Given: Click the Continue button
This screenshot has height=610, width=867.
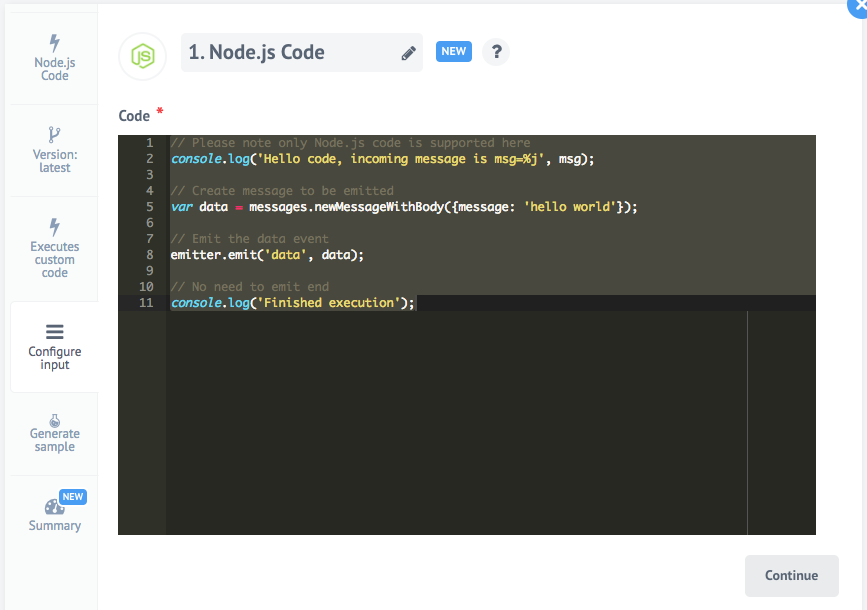Looking at the screenshot, I should click(791, 576).
